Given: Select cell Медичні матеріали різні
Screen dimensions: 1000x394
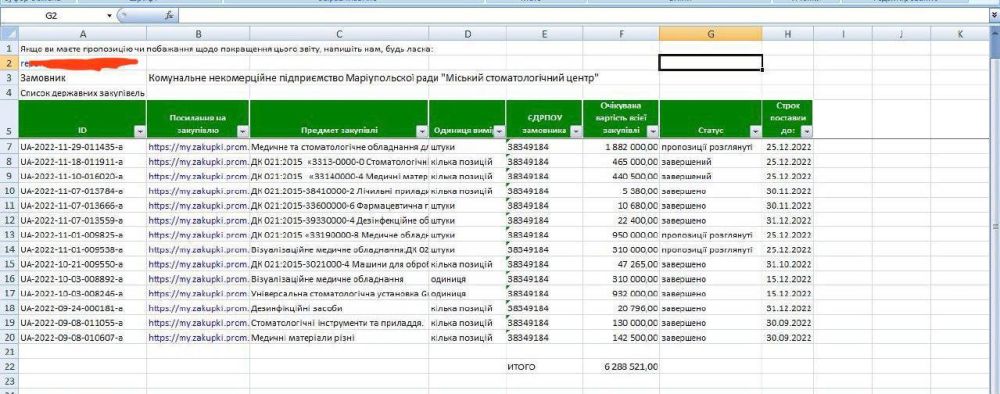Looking at the screenshot, I should (x=339, y=338).
